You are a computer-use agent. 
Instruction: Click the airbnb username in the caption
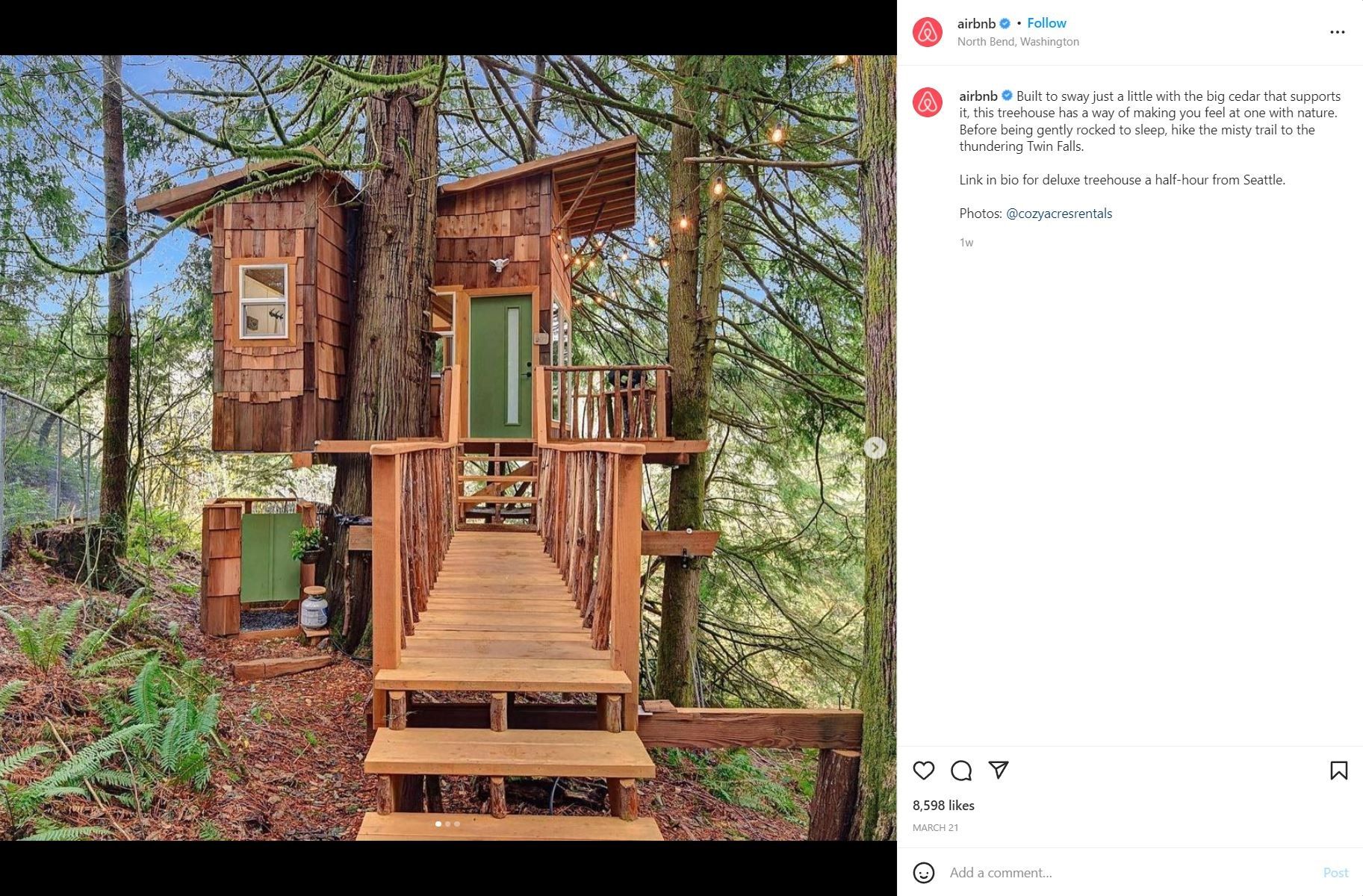pyautogui.click(x=978, y=96)
